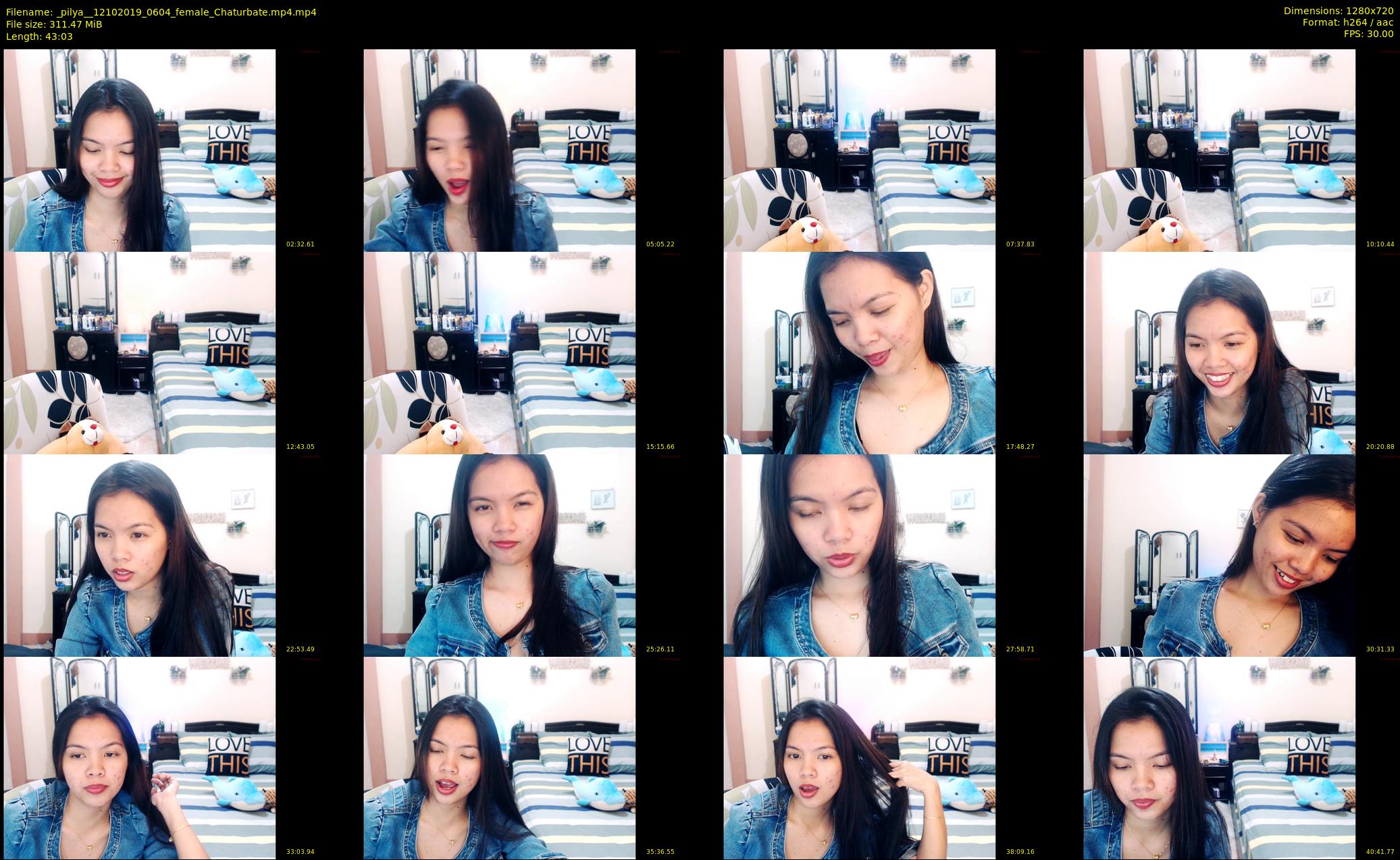View the thumbnail frame at 22:53.49
1400x860 pixels.
(x=140, y=556)
